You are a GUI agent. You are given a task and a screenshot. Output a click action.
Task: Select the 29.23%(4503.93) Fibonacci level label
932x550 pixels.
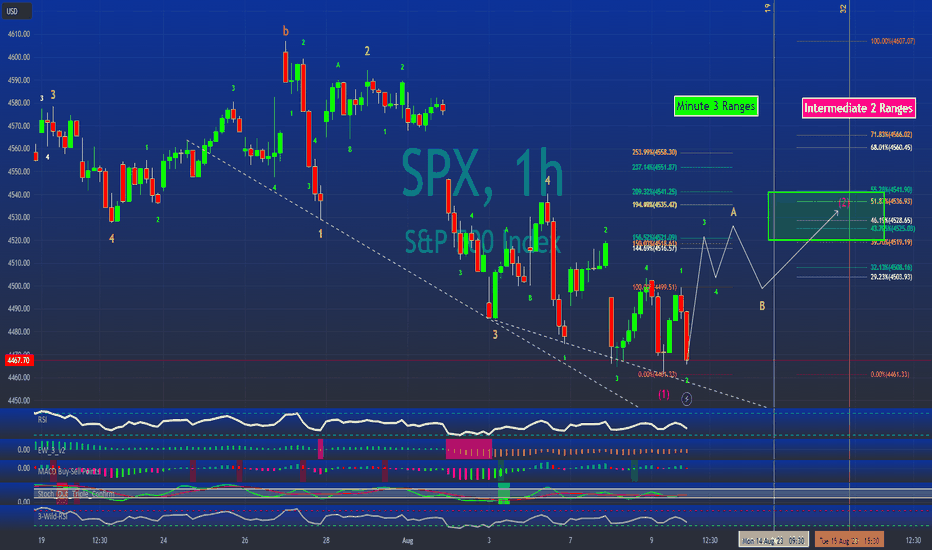click(891, 277)
